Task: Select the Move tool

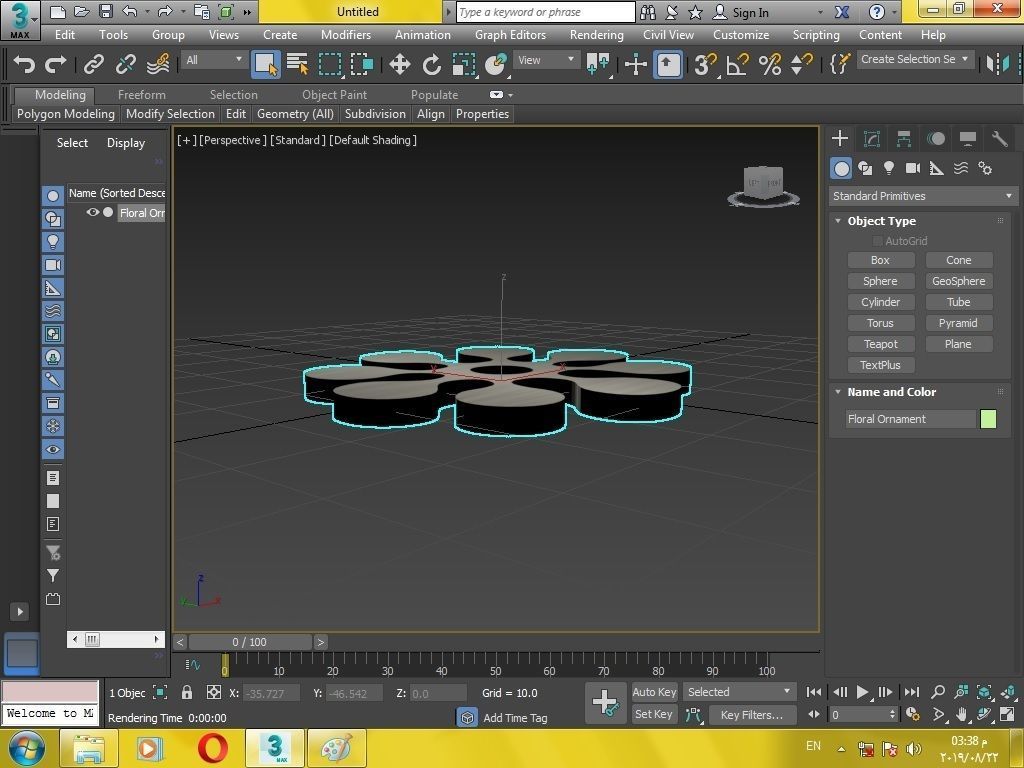Action: coord(399,64)
